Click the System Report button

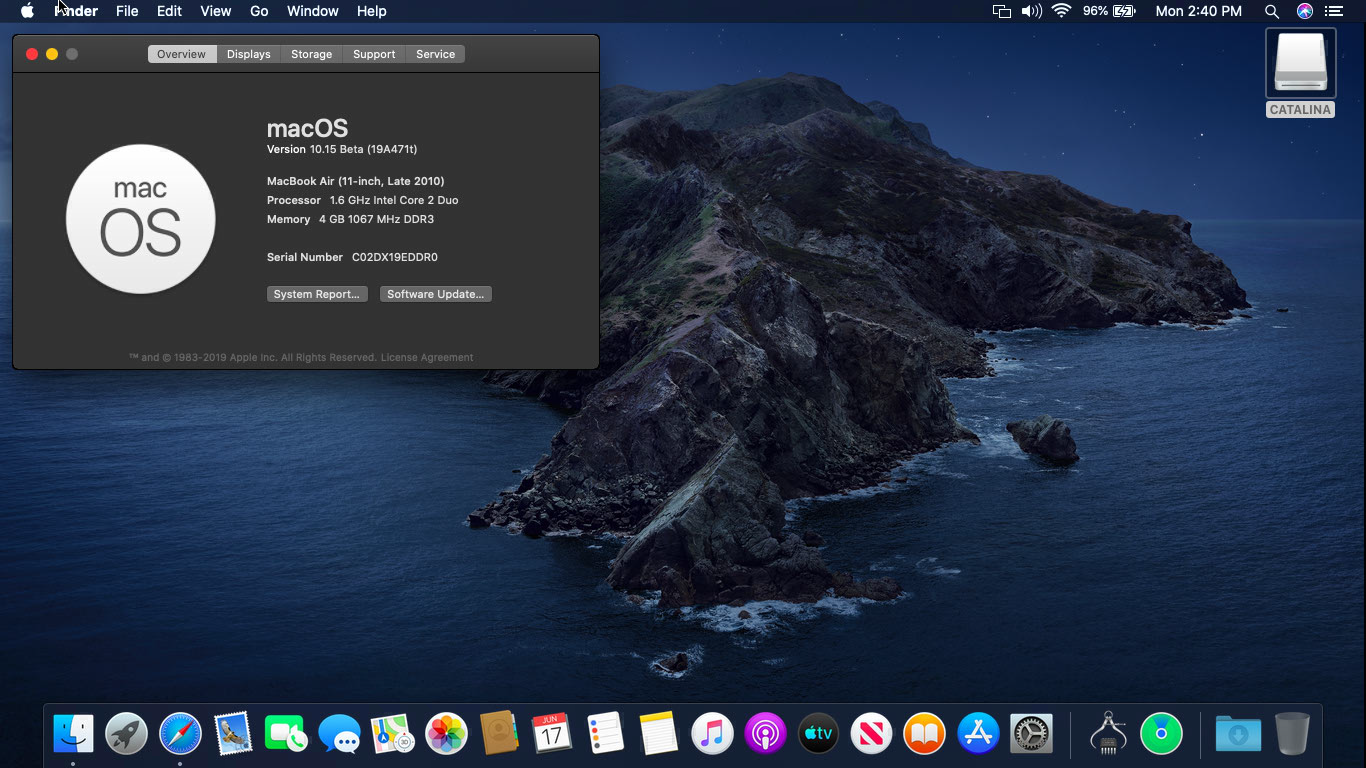click(317, 293)
